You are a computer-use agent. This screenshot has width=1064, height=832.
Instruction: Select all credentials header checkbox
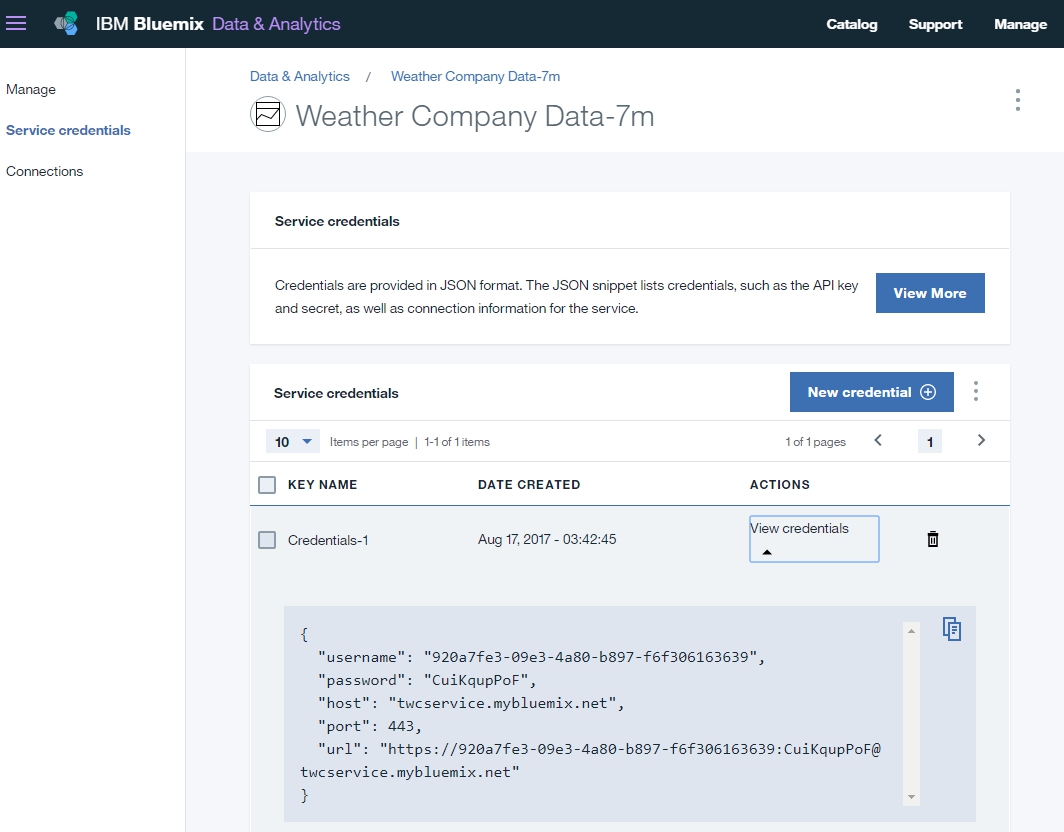267,485
